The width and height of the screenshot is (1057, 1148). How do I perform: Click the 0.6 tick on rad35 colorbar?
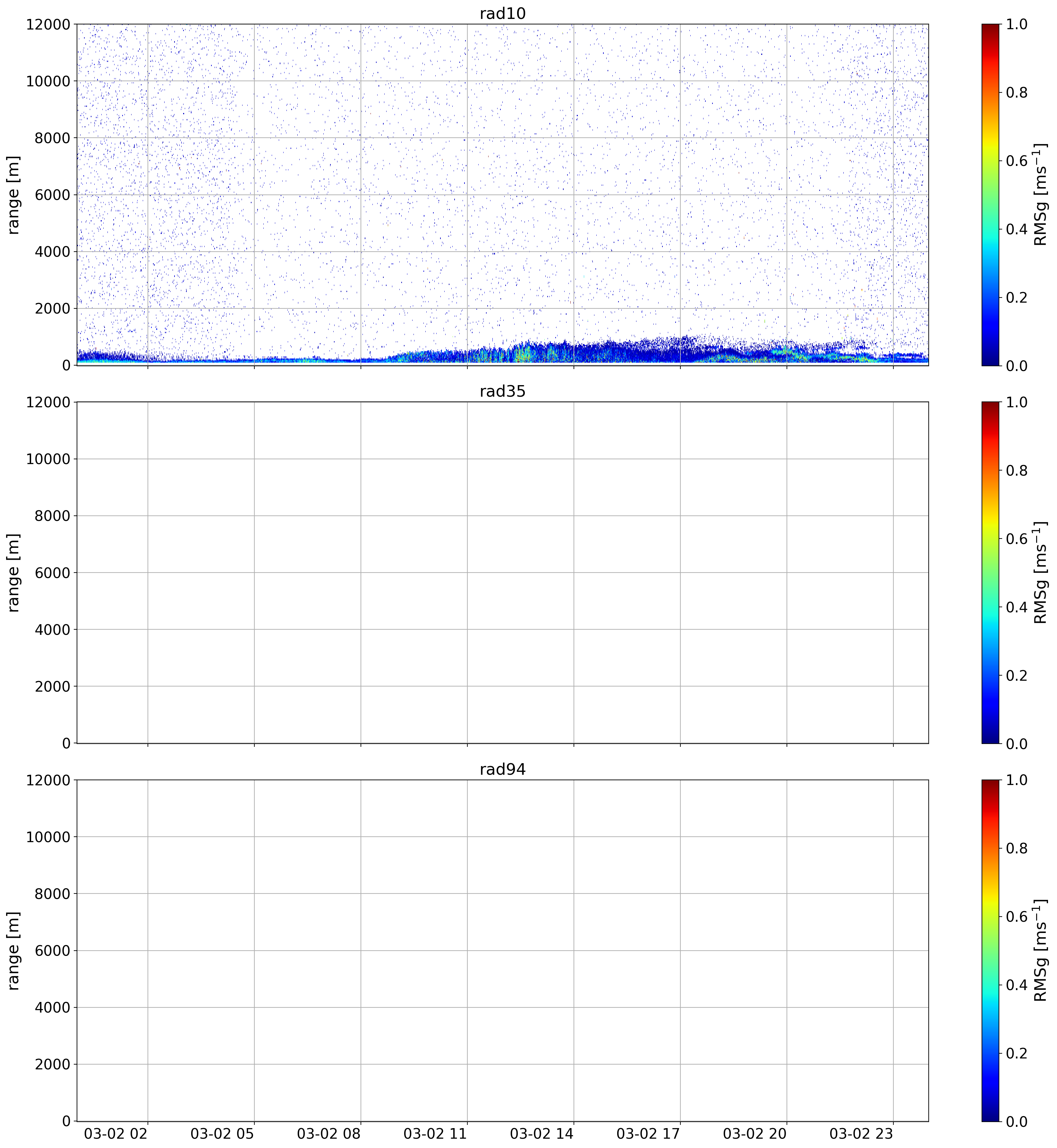coord(1016,539)
